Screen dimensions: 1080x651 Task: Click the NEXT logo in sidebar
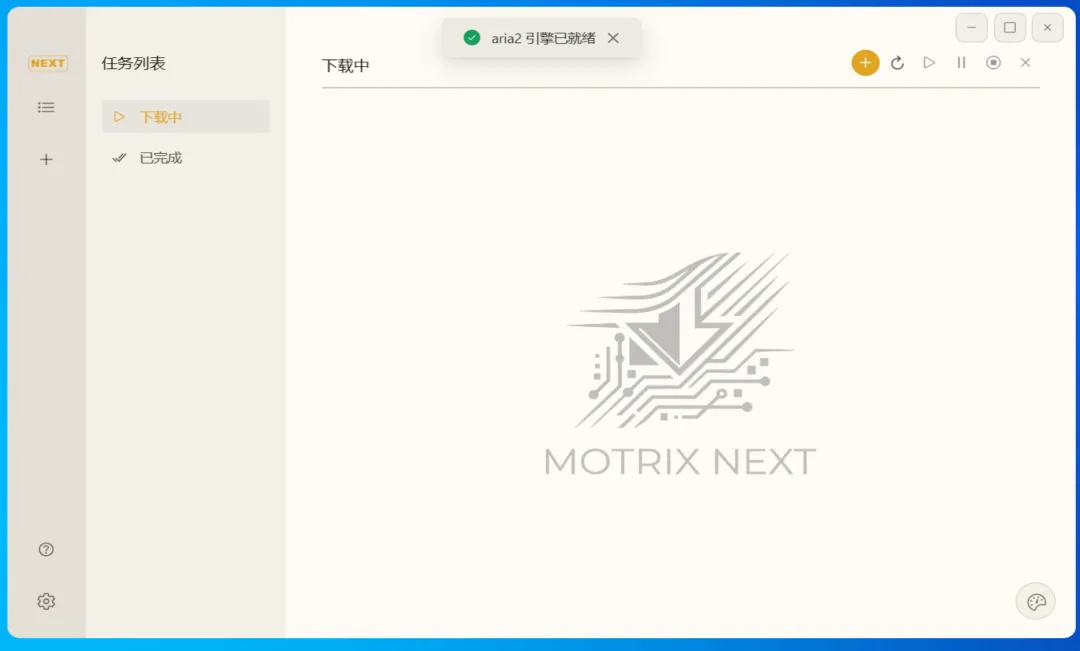(48, 63)
